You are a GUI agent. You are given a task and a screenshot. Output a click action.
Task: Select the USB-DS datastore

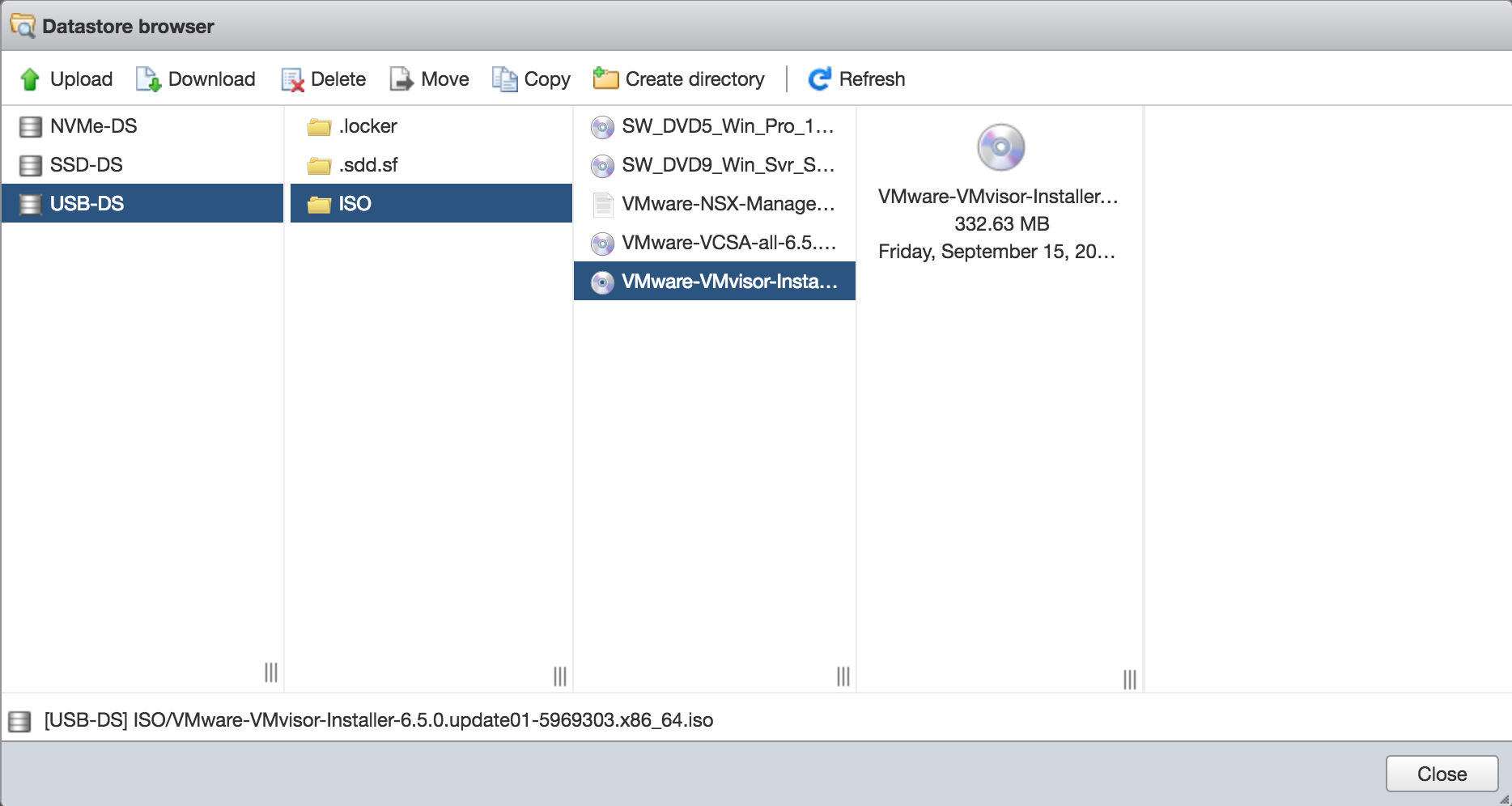[x=142, y=203]
